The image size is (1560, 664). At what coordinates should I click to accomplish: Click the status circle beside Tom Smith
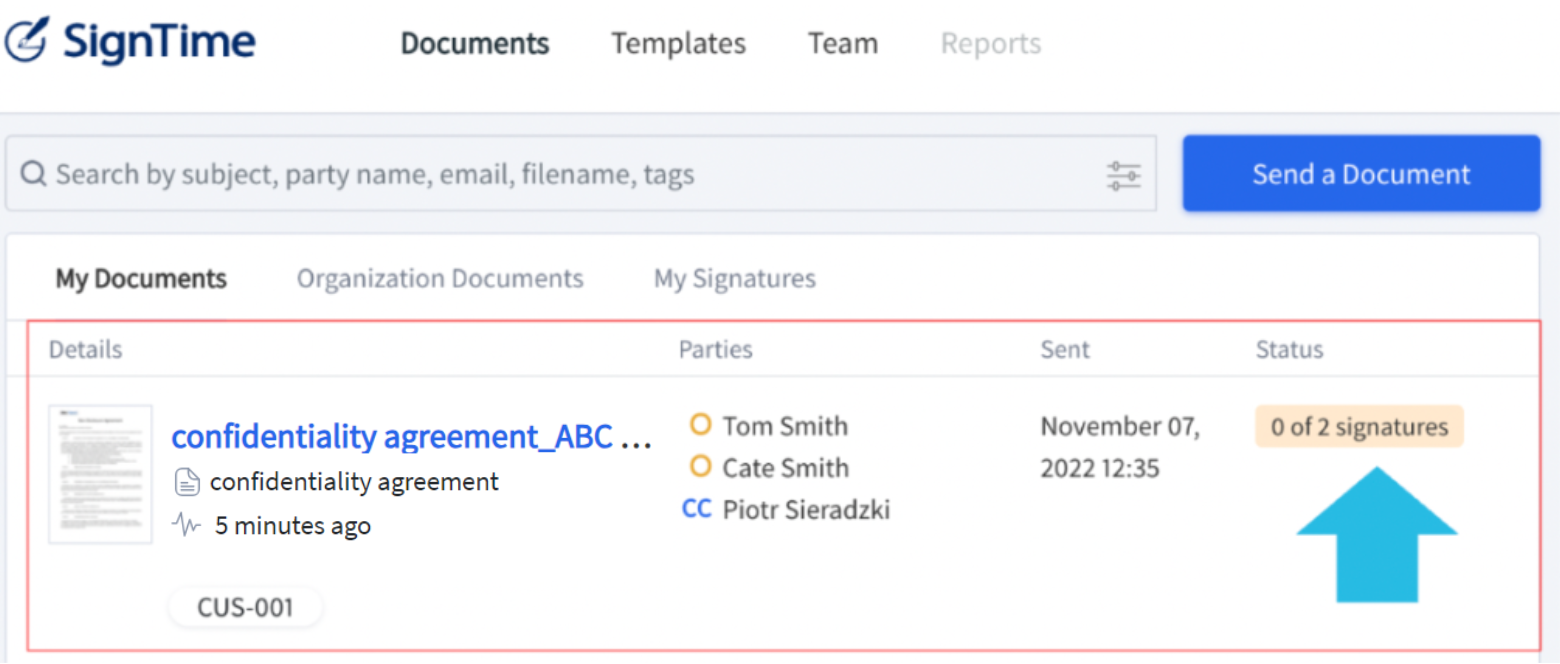click(700, 425)
